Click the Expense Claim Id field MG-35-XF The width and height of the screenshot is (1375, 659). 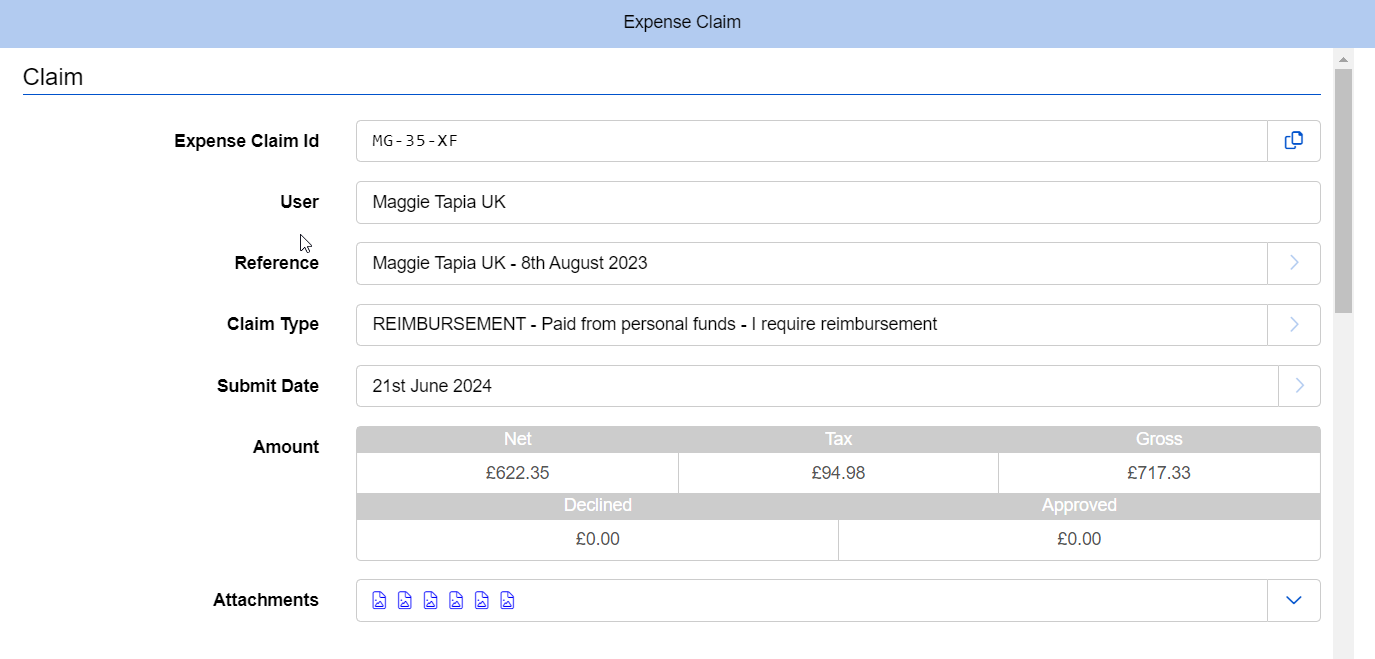812,141
